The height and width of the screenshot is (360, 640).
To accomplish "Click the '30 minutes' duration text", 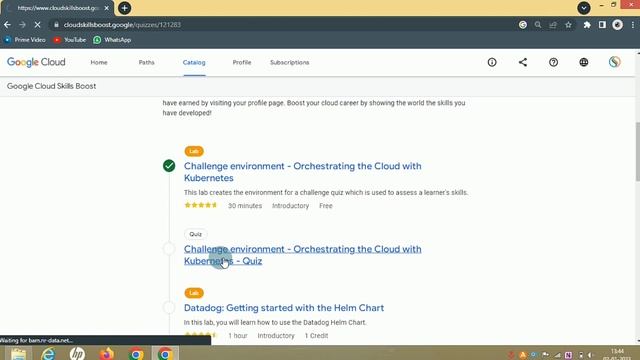I will coord(245,206).
